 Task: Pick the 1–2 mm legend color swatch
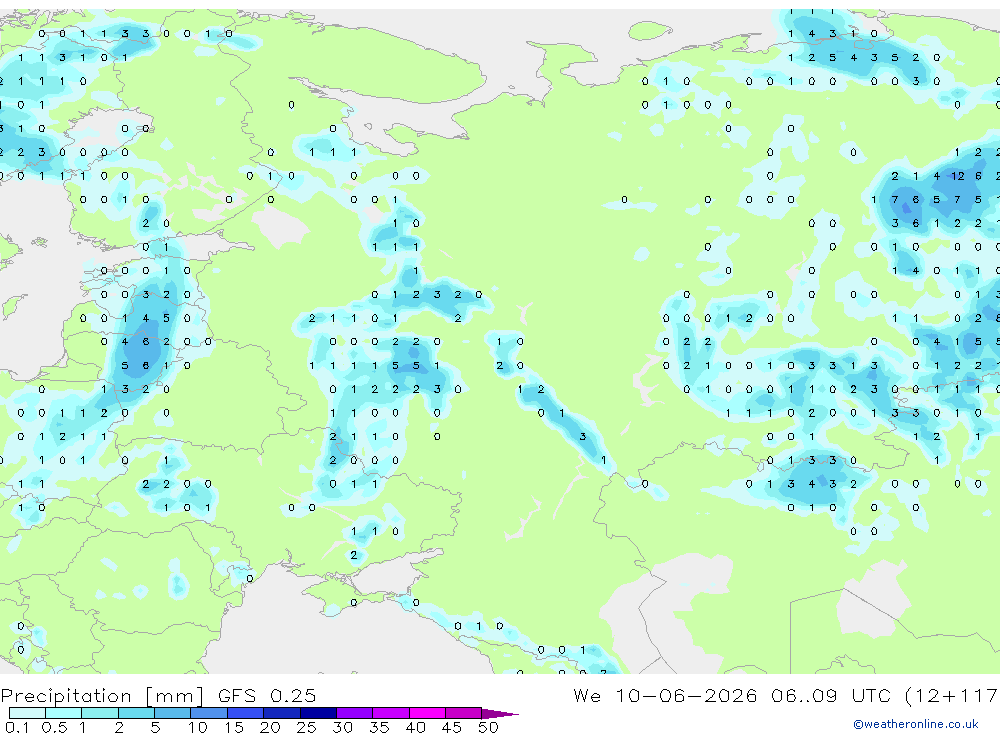click(x=99, y=713)
